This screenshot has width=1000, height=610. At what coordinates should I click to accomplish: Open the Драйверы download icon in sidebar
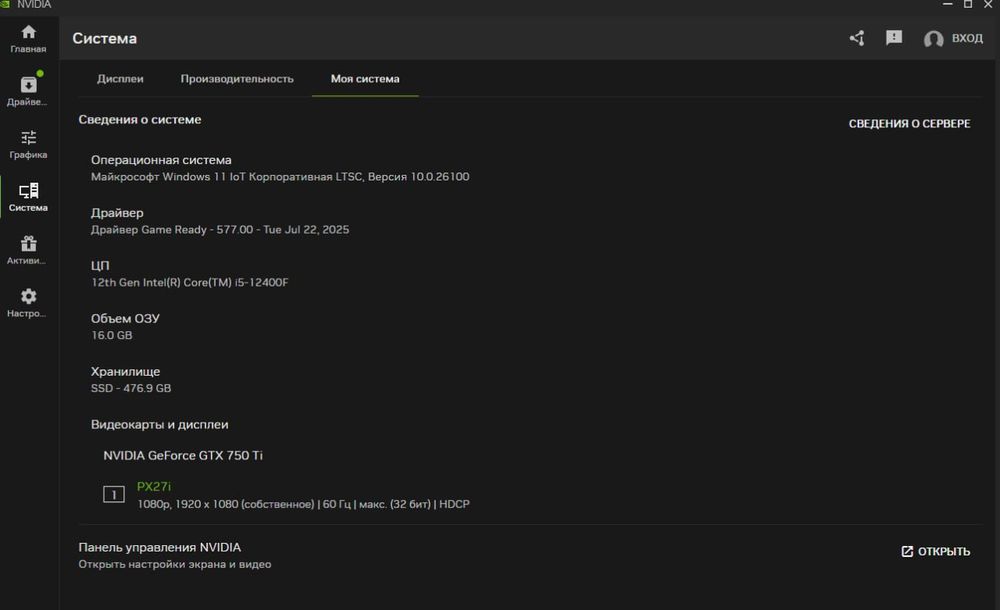click(28, 85)
